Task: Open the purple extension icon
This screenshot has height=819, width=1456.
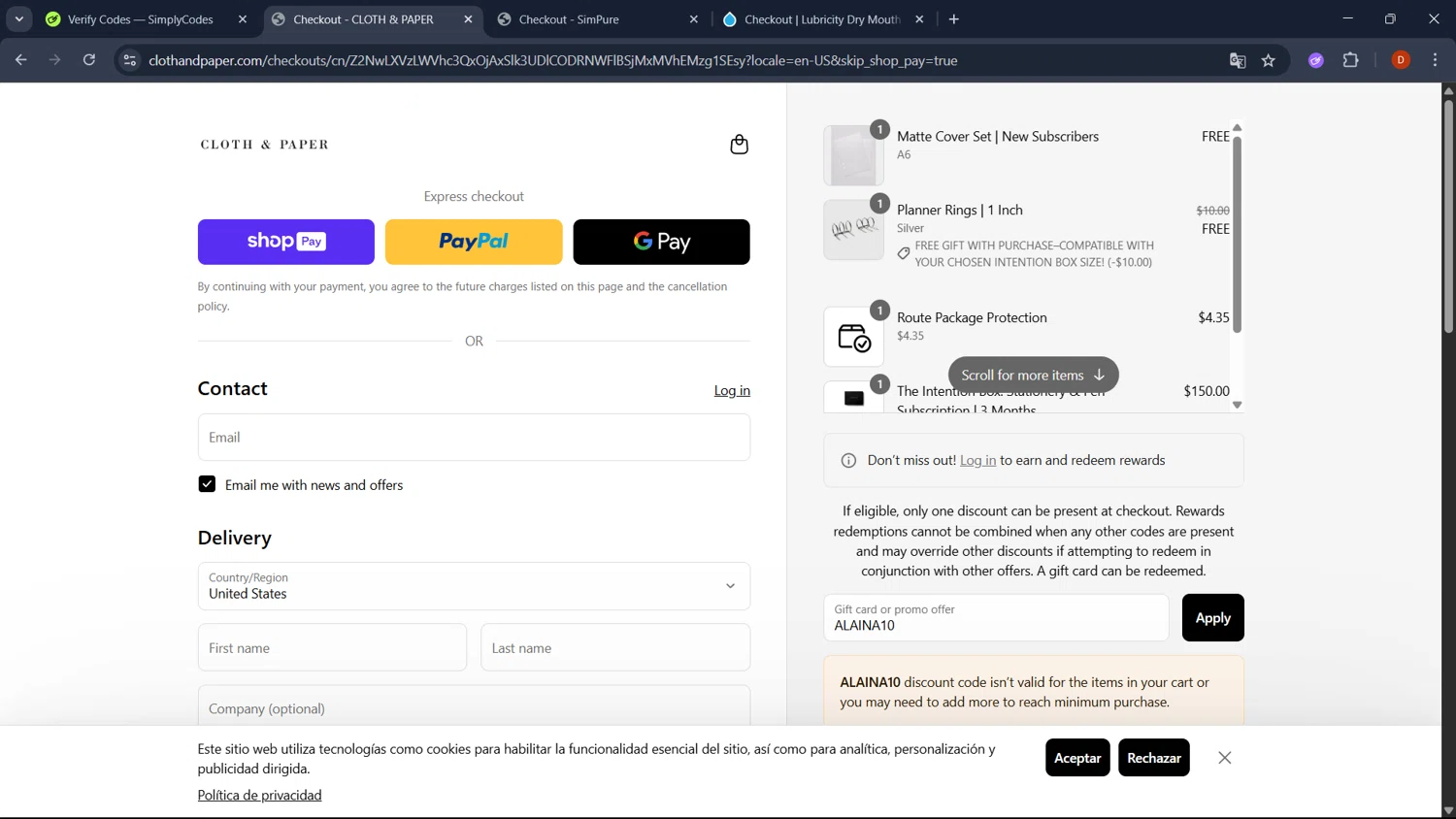Action: (1316, 60)
